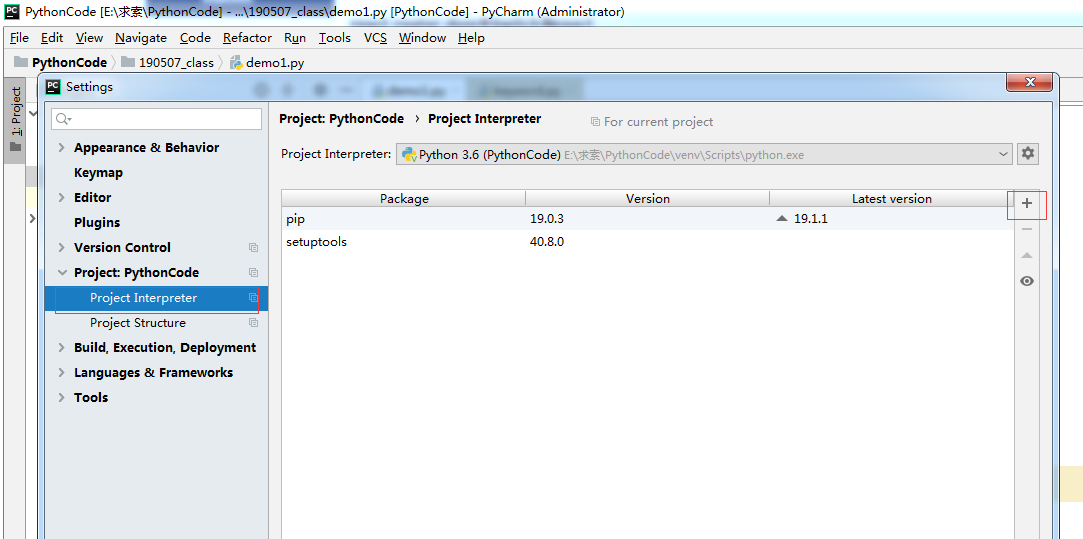Expand the Appearance & Behavior section
The width and height of the screenshot is (1083, 539).
(x=61, y=148)
